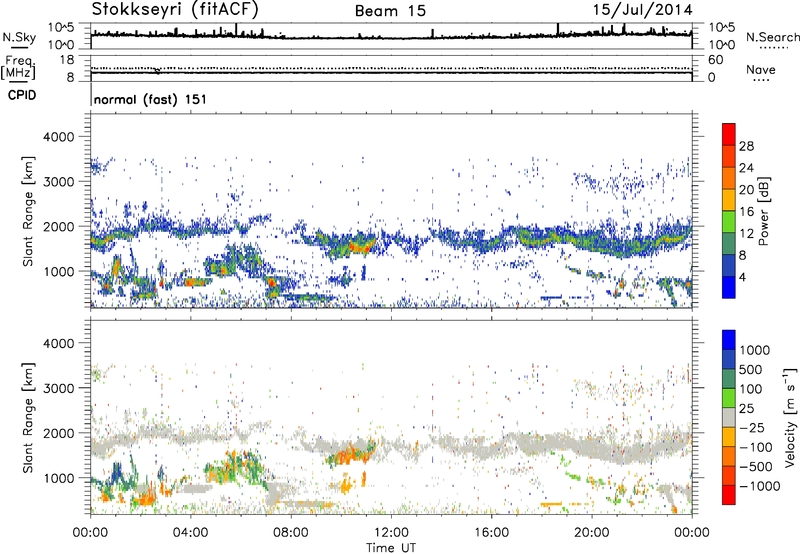The image size is (800, 554).
Task: Click the 'Slant Range [km]' label of the Power panel
Action: 28,211
